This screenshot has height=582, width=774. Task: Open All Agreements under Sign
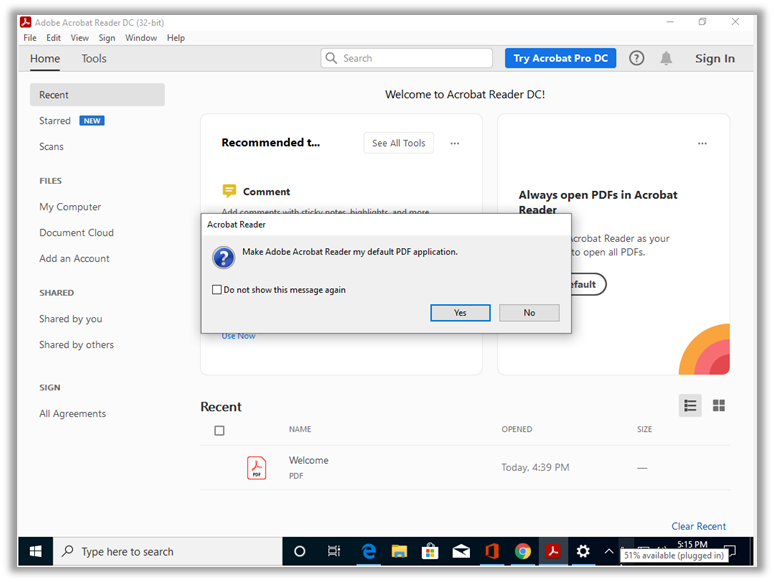pos(73,414)
